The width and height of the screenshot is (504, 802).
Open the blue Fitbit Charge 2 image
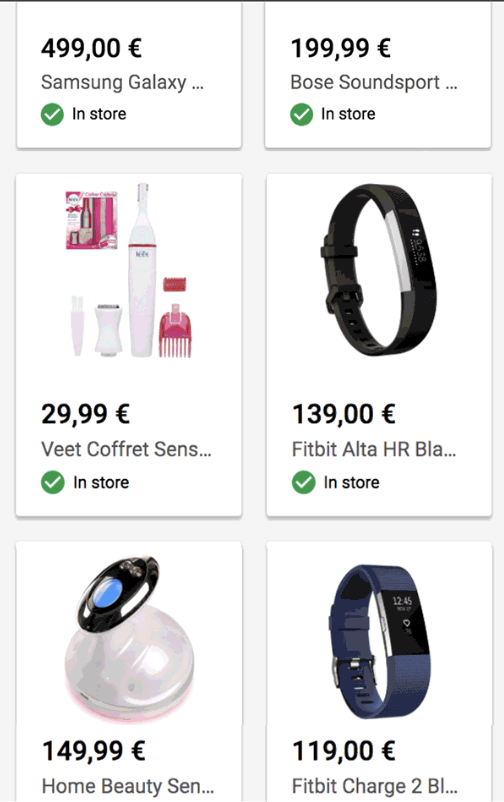tap(379, 641)
